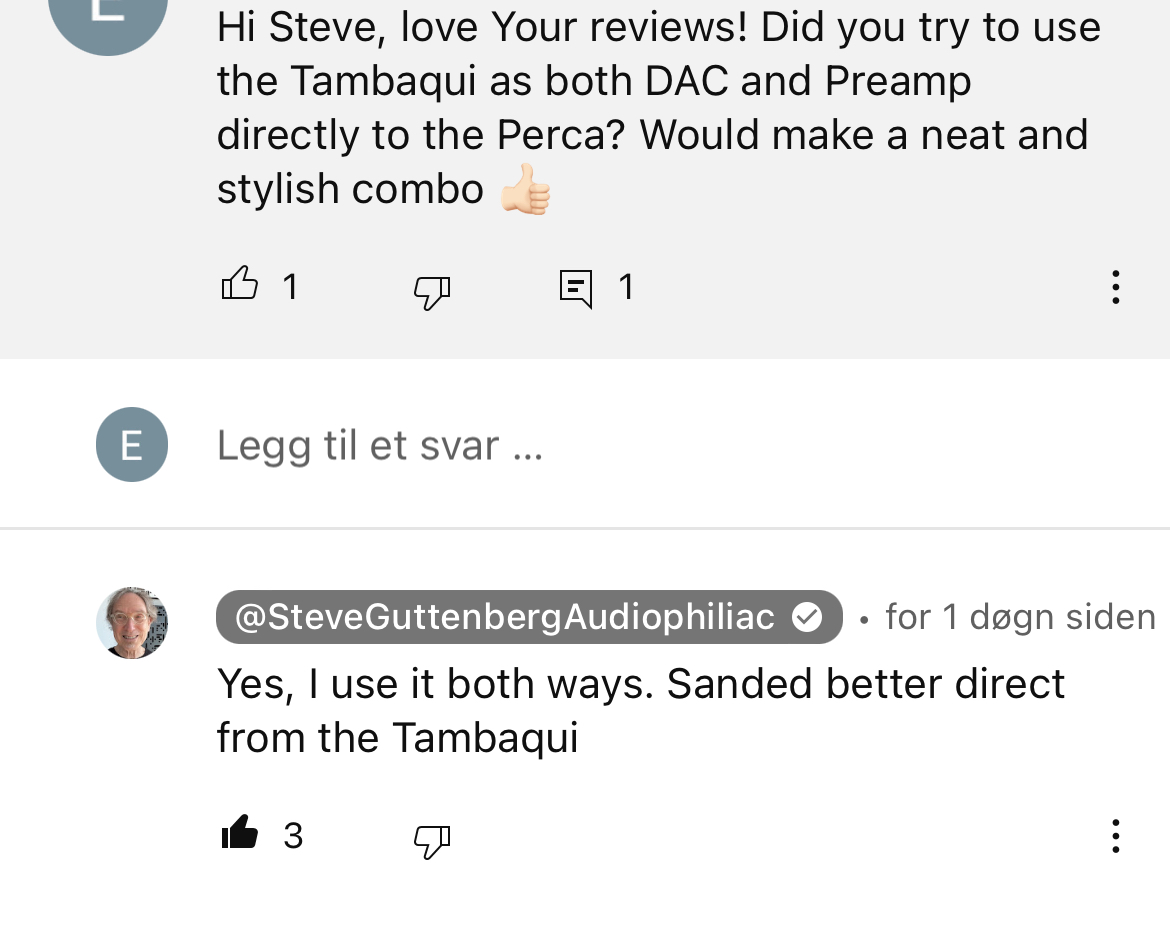This screenshot has height=925, width=1170.
Task: Tap the like count on top comment
Action: 291,288
